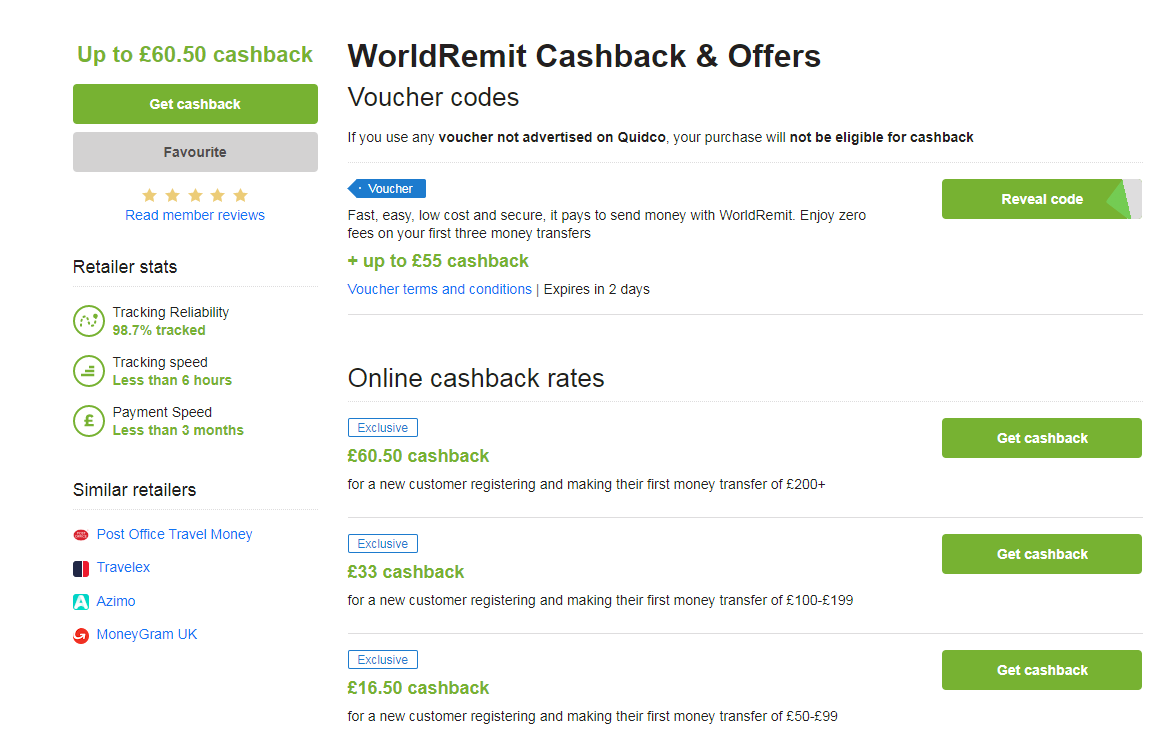Click the voucher description about zero fees
The height and width of the screenshot is (737, 1164).
606,224
